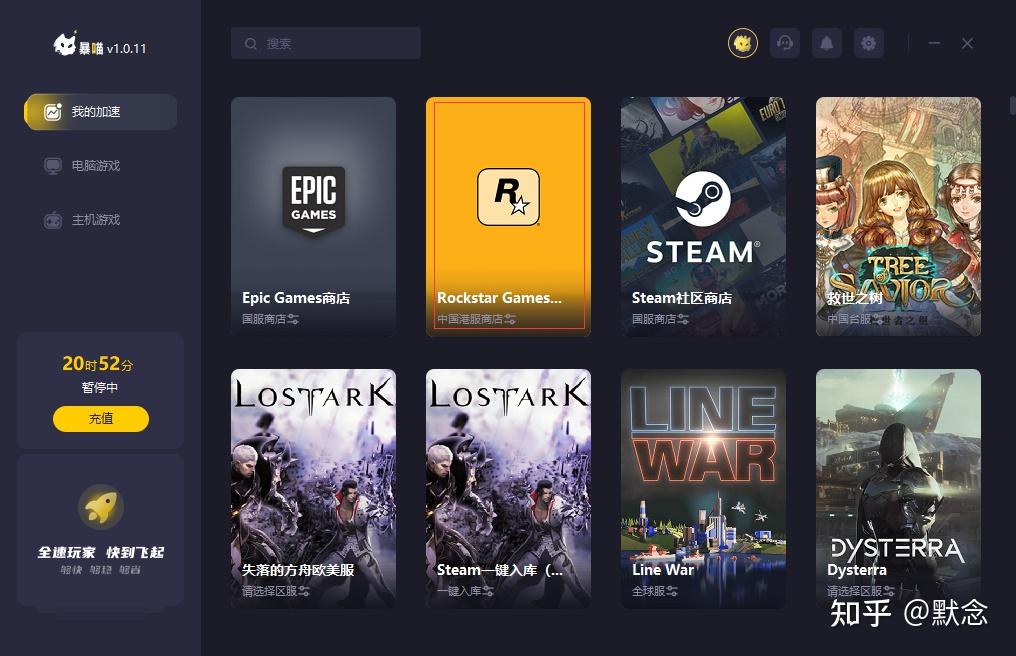Image resolution: width=1016 pixels, height=656 pixels.
Task: Open the settings gear icon
Action: tap(869, 43)
